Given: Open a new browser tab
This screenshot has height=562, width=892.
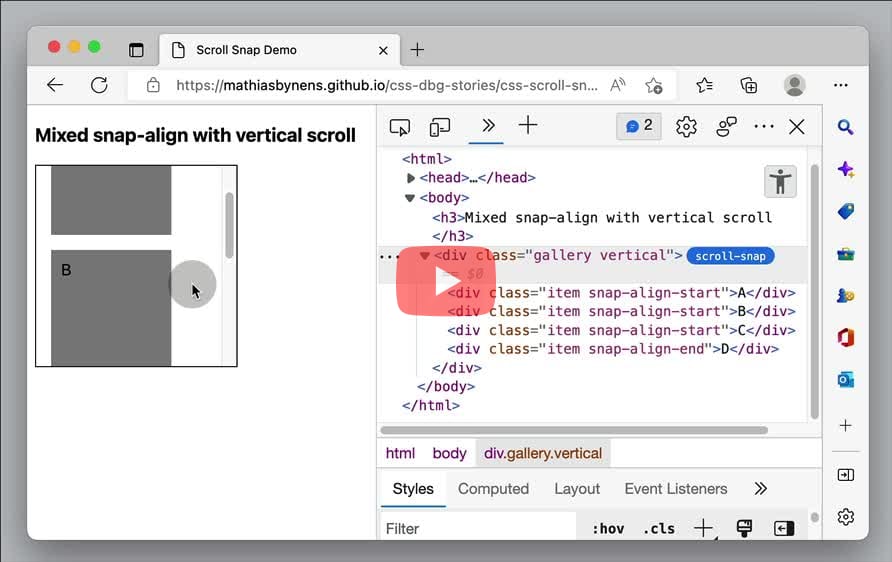Looking at the screenshot, I should click(417, 49).
